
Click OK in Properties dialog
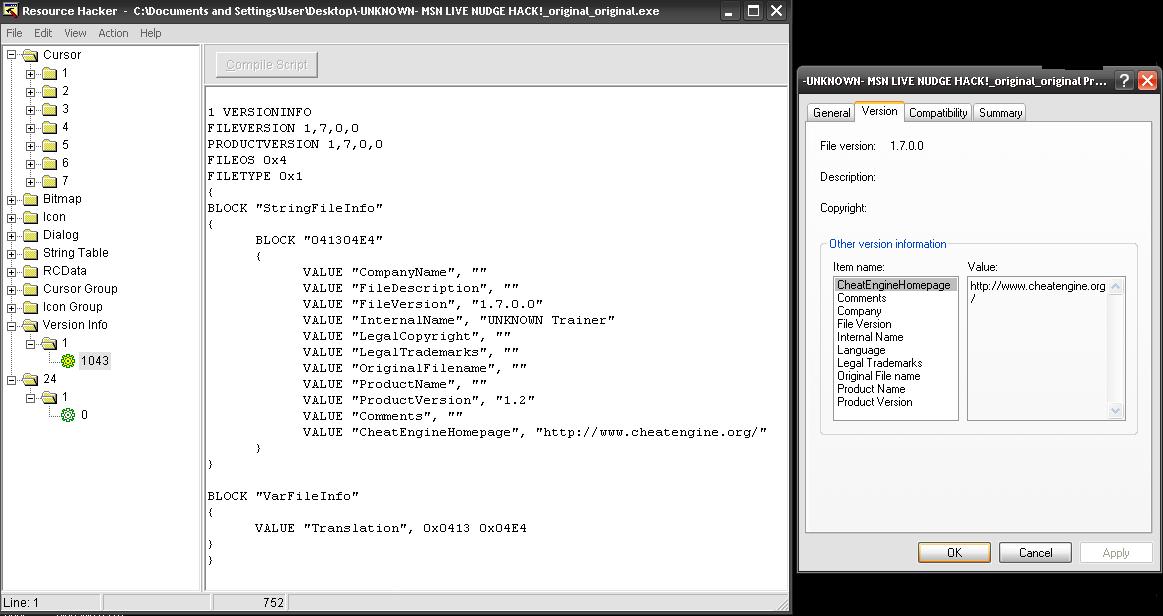[954, 552]
